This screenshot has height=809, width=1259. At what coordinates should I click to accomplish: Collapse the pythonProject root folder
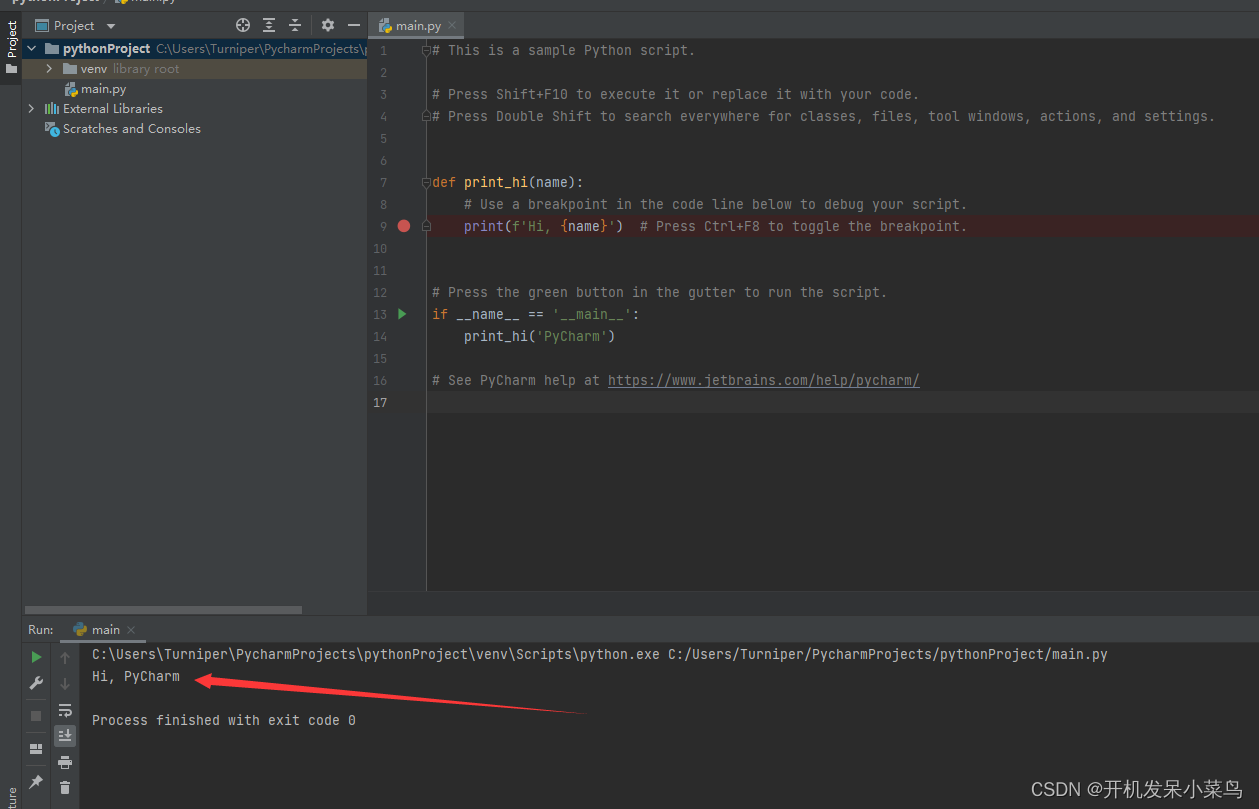(x=32, y=48)
